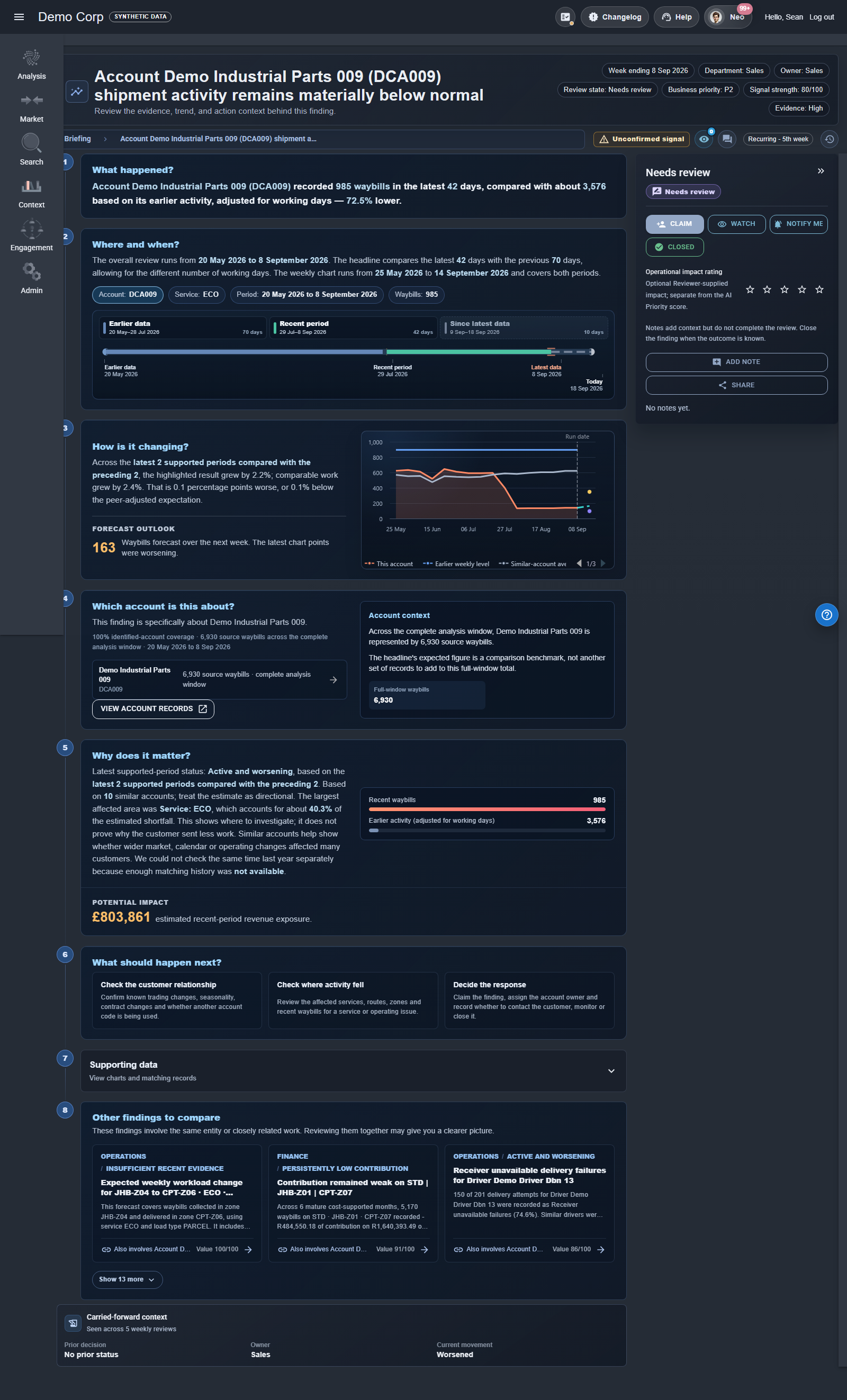Open the Receiver unavailable delivery failures card

[x=529, y=1203]
